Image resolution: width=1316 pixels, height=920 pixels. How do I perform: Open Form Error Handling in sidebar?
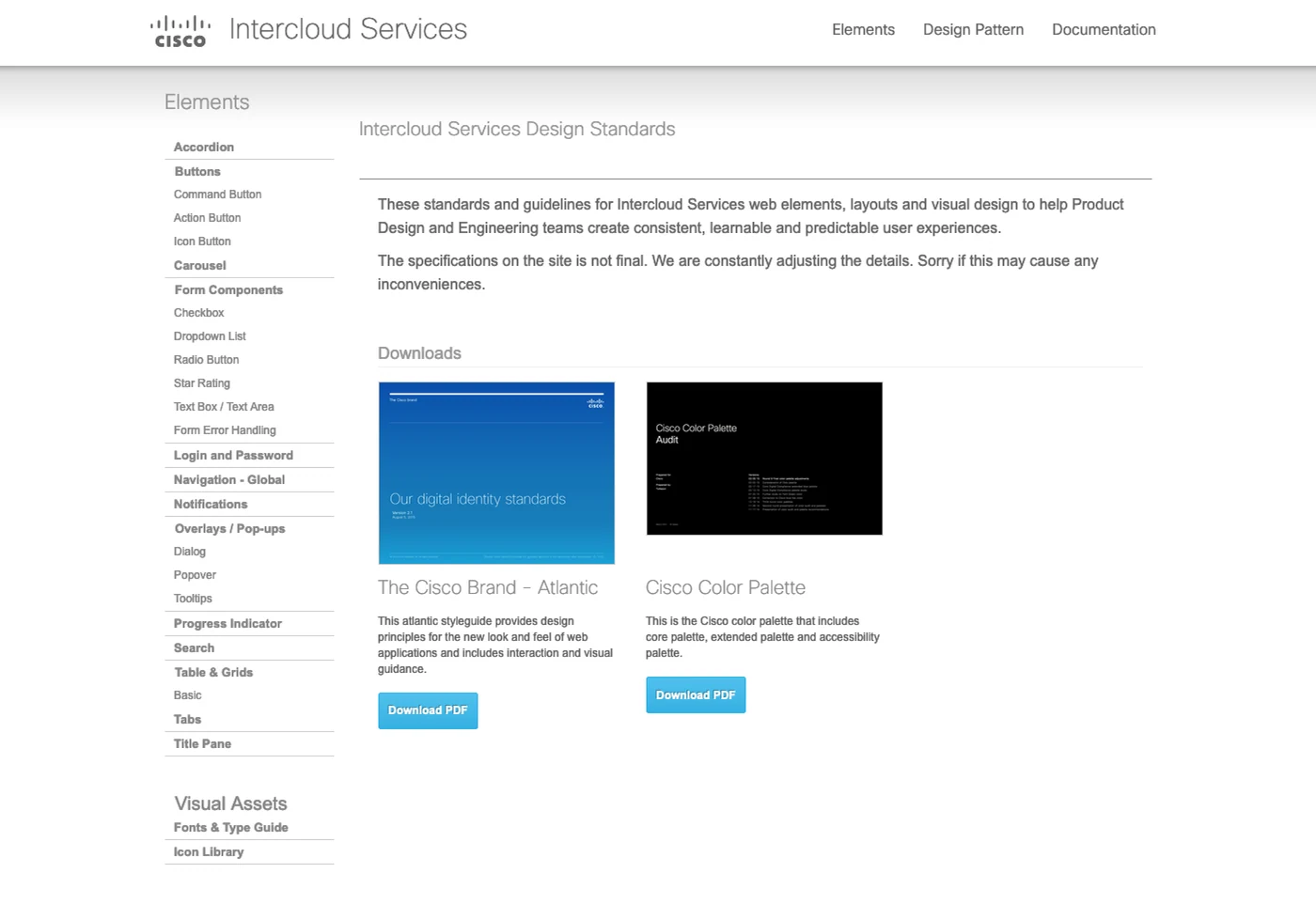pyautogui.click(x=225, y=430)
